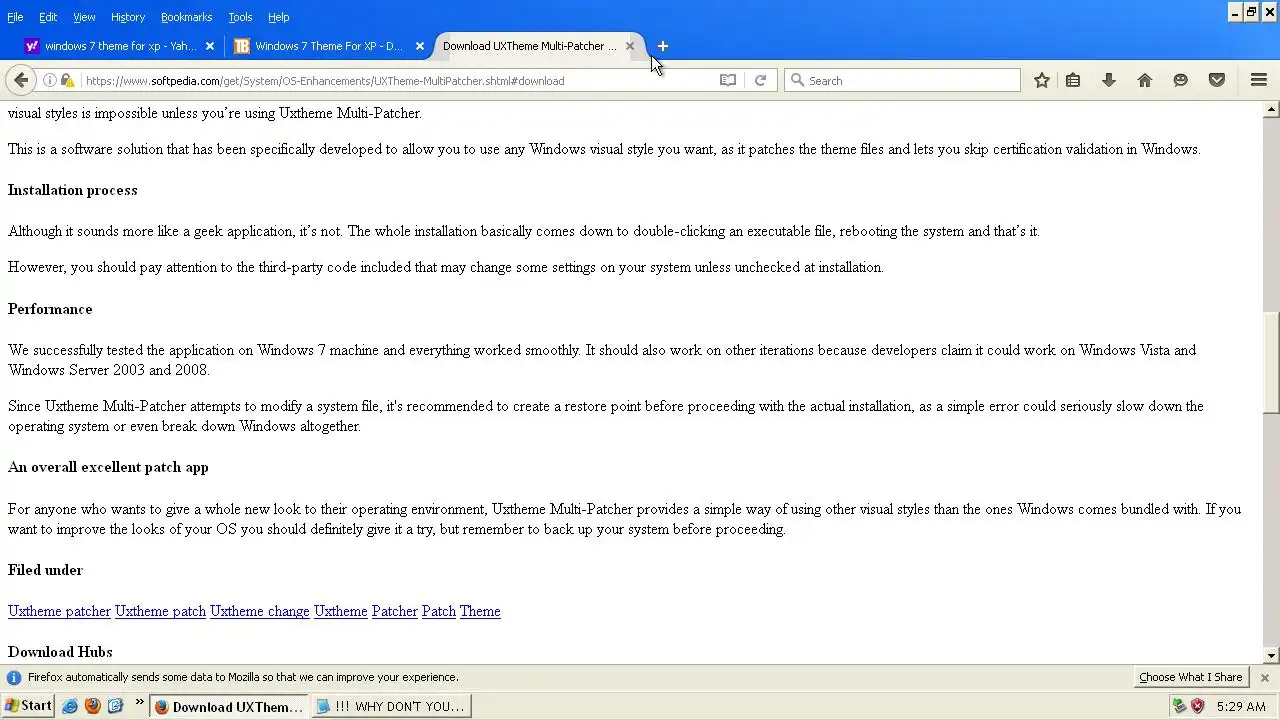This screenshot has width=1280, height=720.
Task: Follow the Uxtheme patch link
Action: [x=160, y=611]
